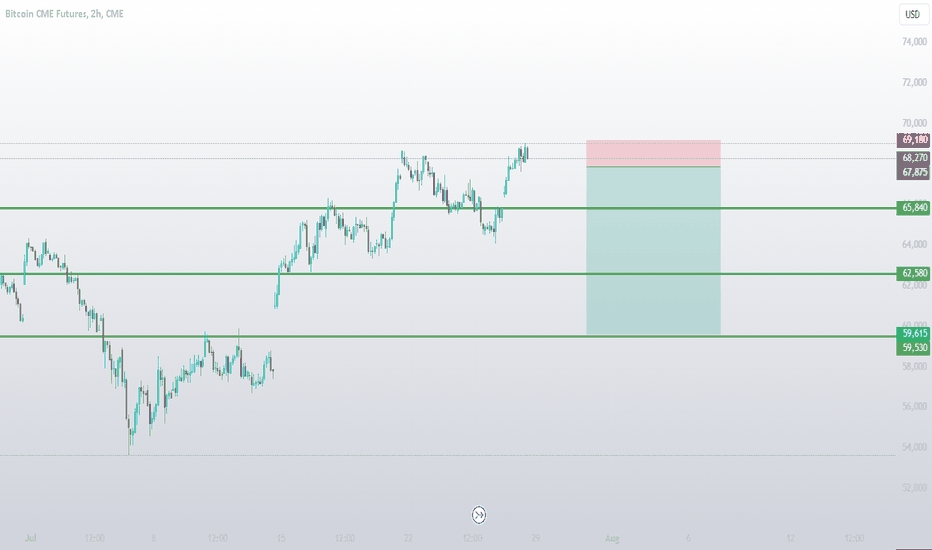The width and height of the screenshot is (932, 550).
Task: Open the USD currency selector
Action: (x=912, y=14)
